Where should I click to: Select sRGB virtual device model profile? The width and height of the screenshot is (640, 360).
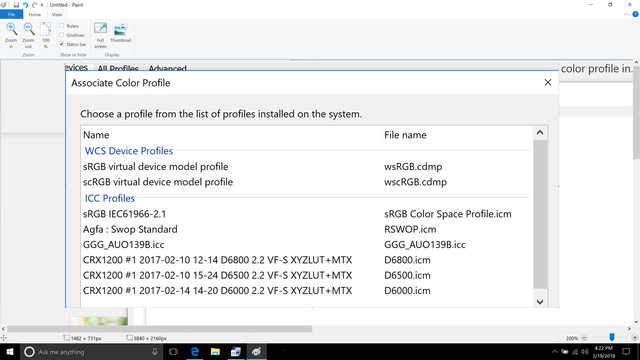(x=156, y=167)
